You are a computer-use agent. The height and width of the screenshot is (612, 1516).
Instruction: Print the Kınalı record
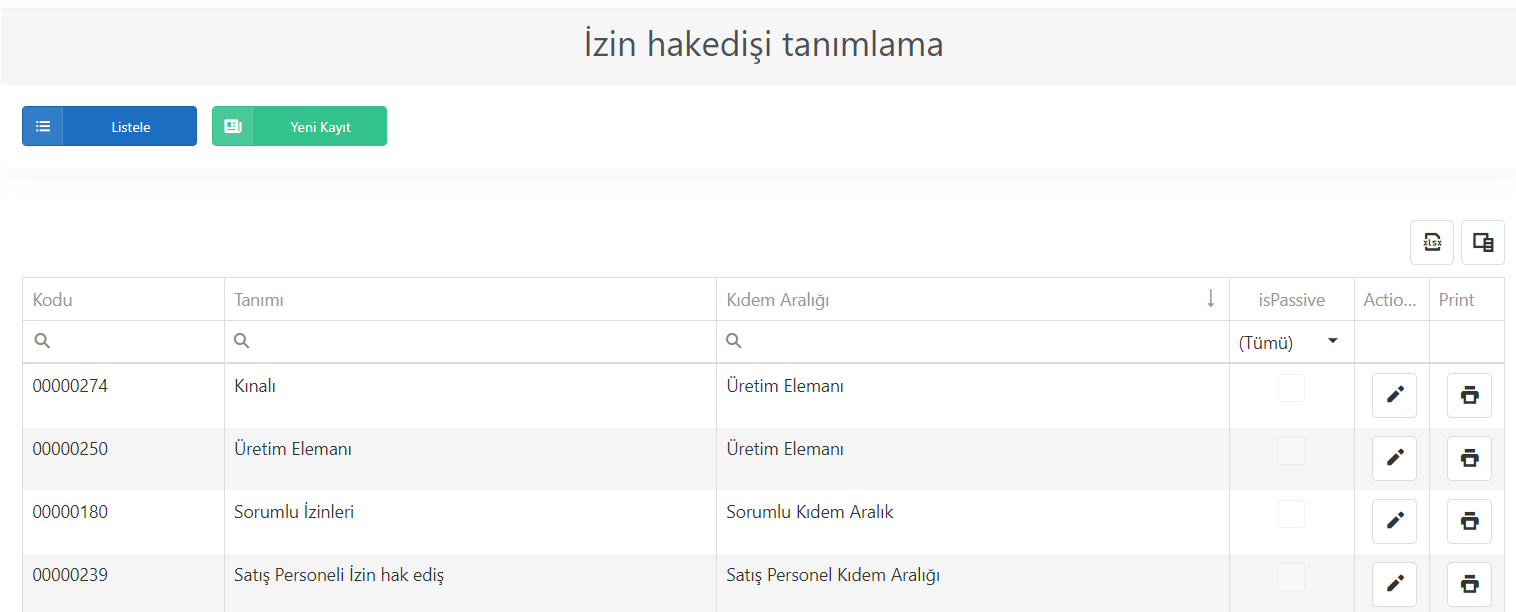(1469, 395)
